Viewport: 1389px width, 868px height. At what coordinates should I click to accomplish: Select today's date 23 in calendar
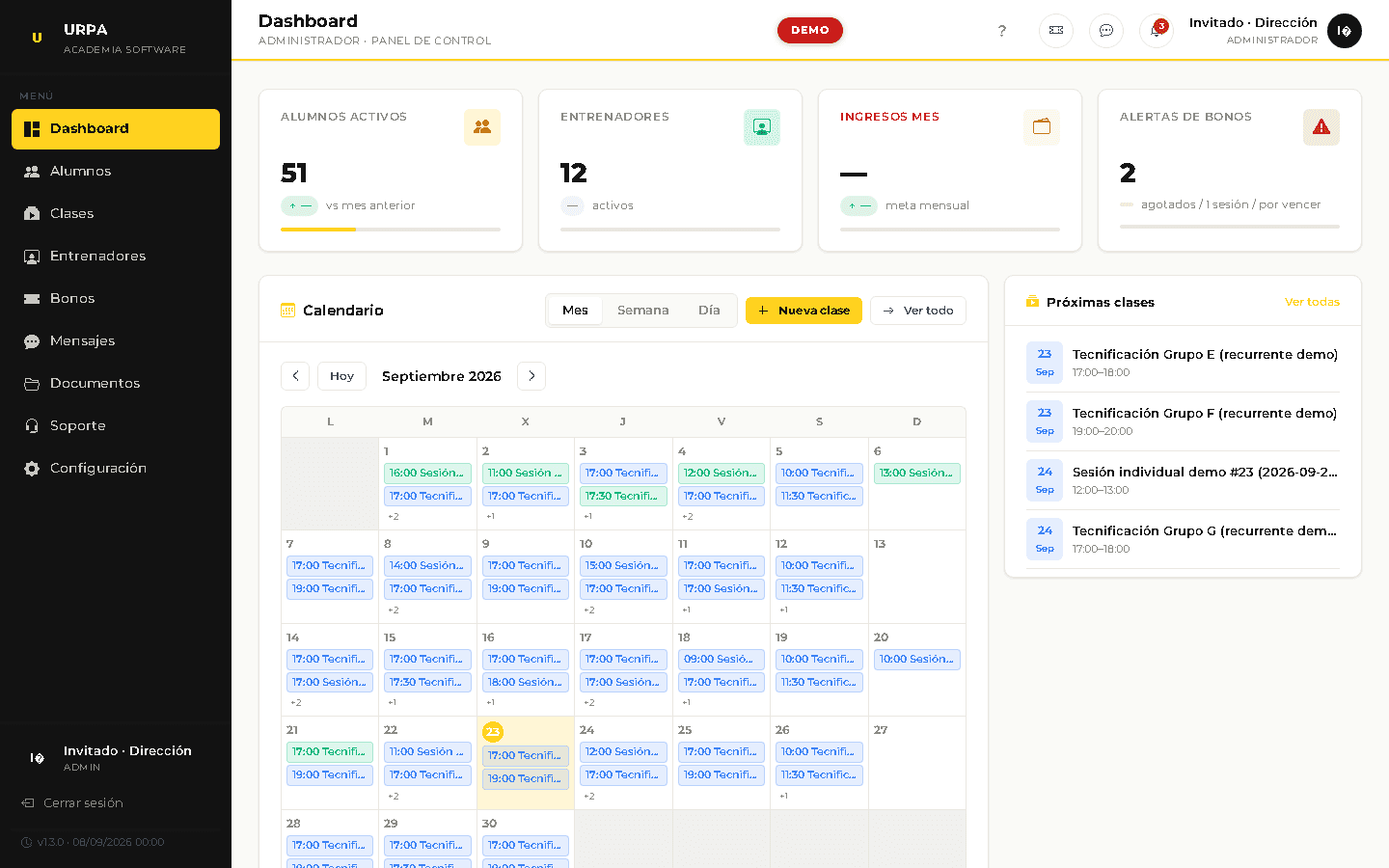(493, 732)
